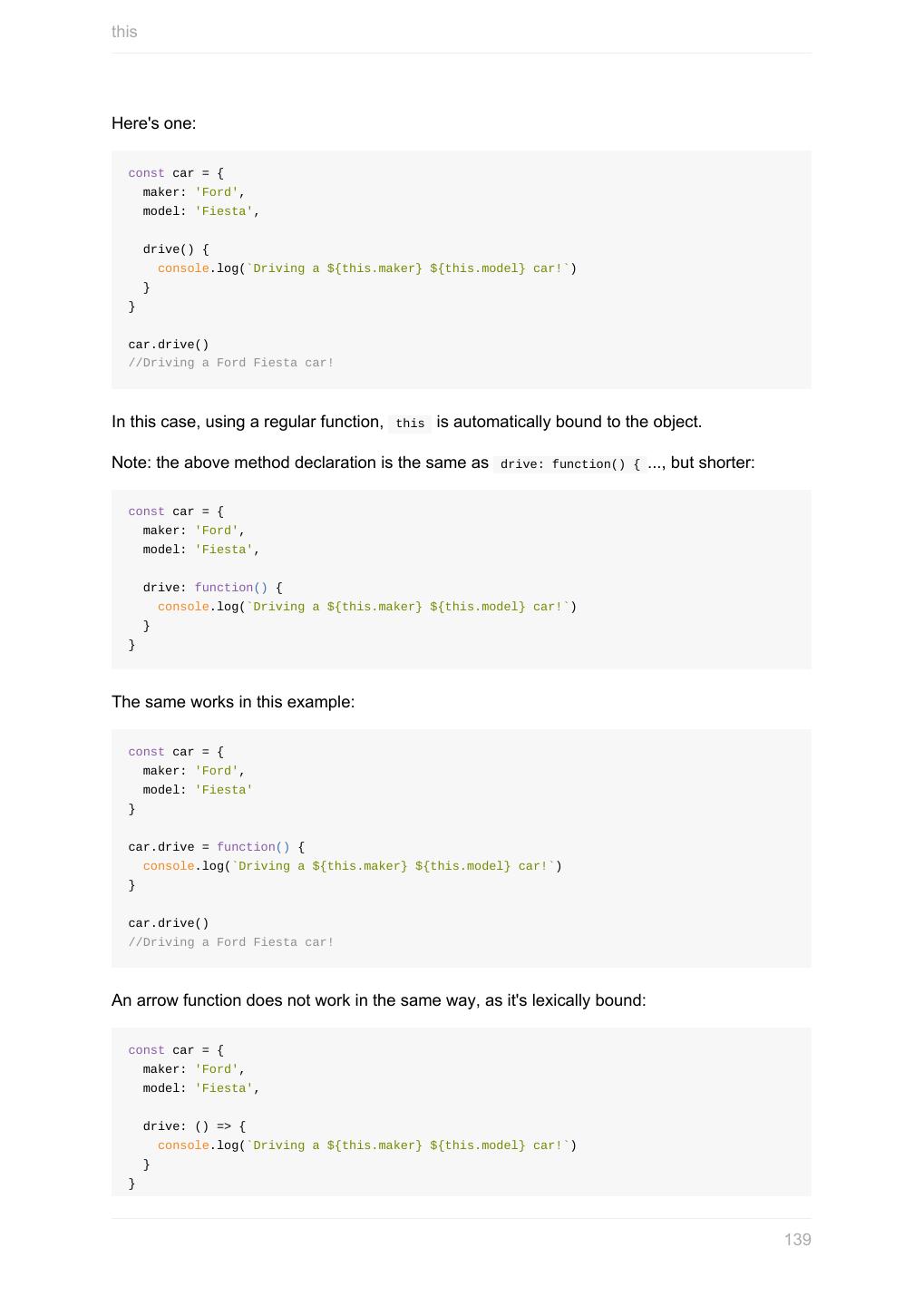Click the sentence about arrow functions being lexically bound
Image resolution: width=924 pixels, height=1306 pixels.
coord(378,1000)
